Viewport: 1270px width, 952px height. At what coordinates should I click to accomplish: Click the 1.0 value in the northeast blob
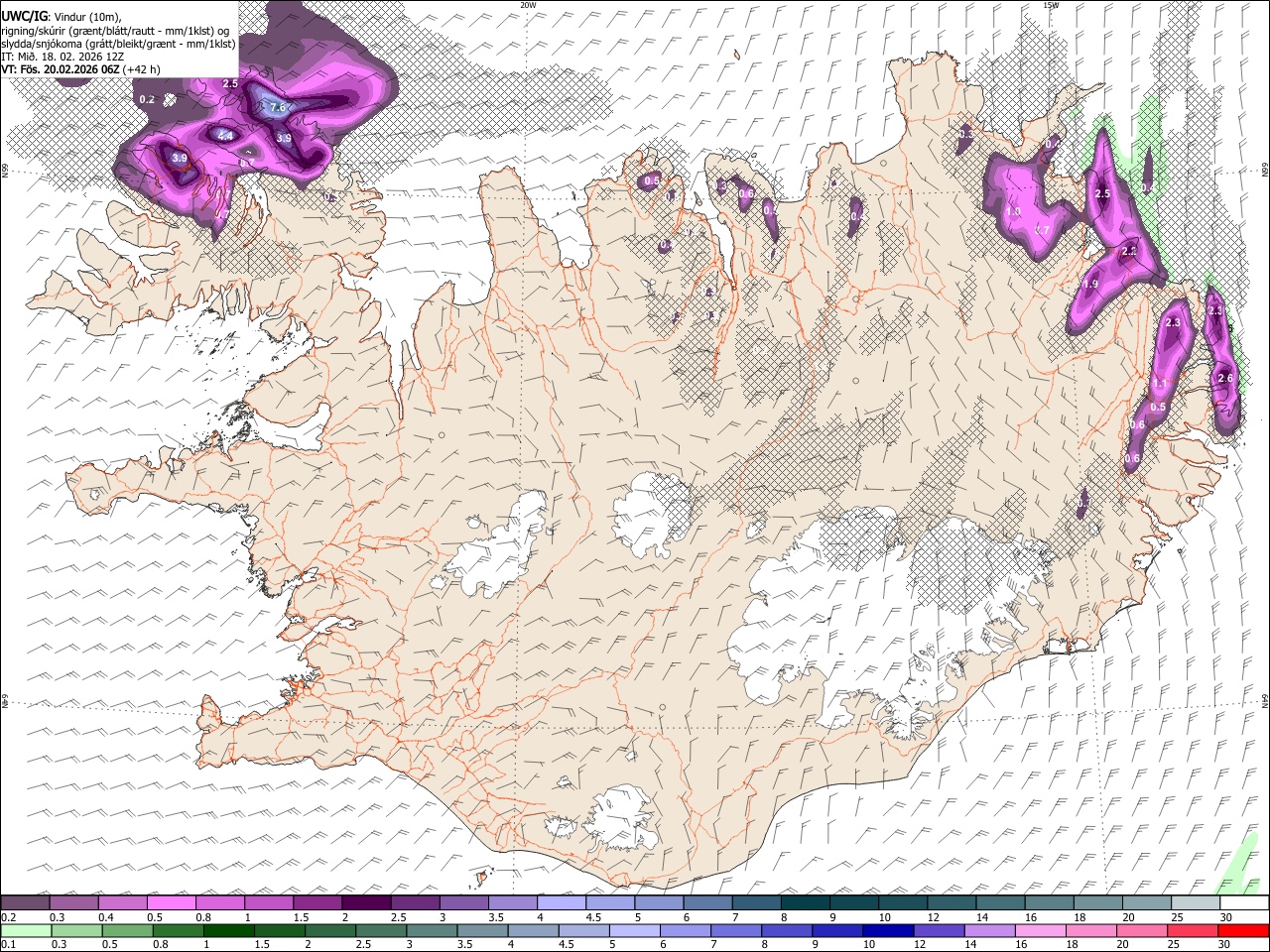point(1013,212)
